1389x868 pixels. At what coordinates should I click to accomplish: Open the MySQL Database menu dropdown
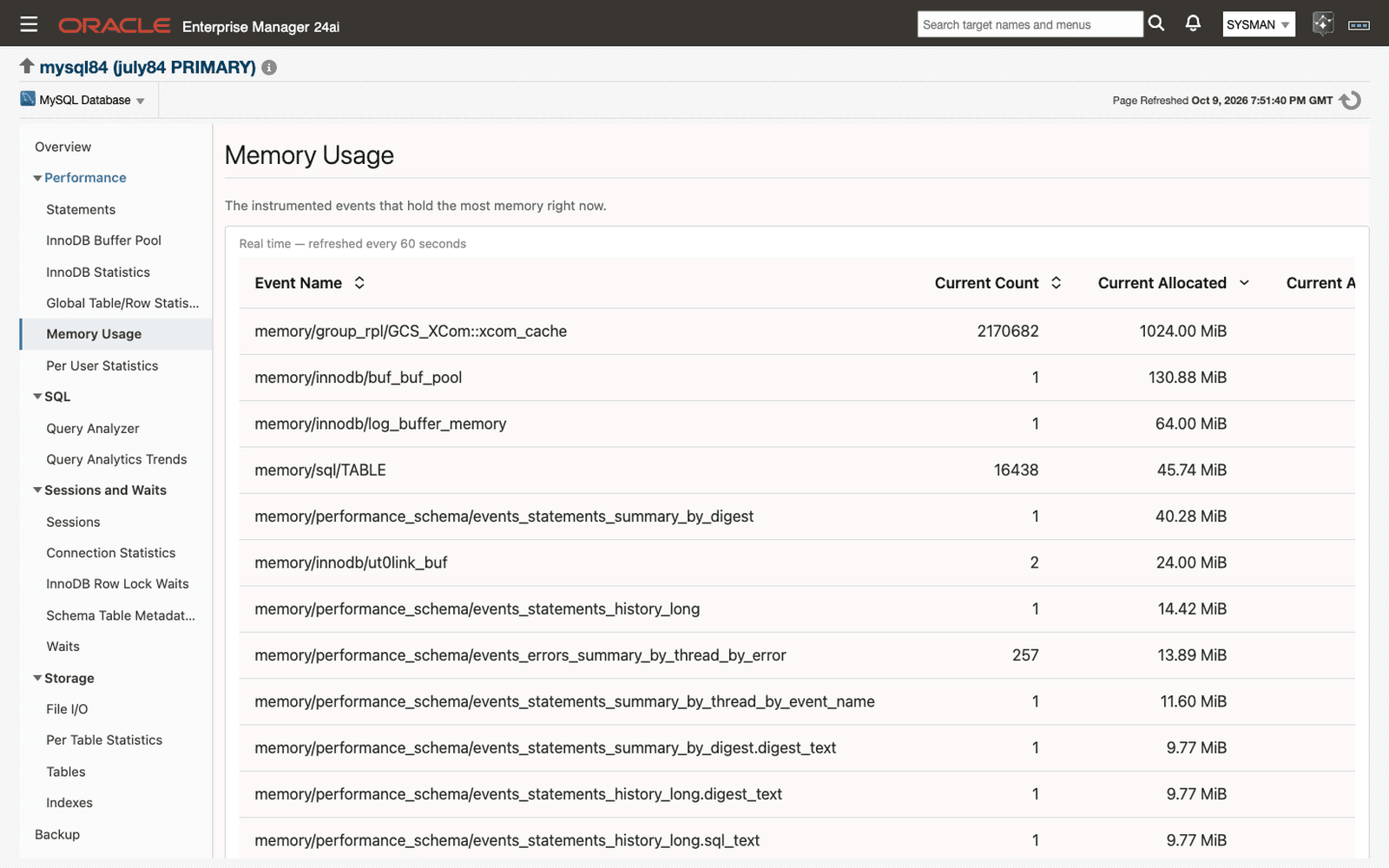(x=92, y=100)
